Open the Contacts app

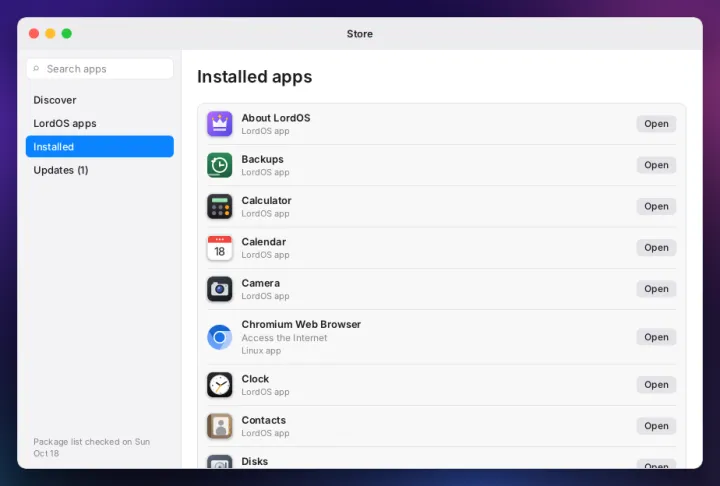[x=656, y=426]
